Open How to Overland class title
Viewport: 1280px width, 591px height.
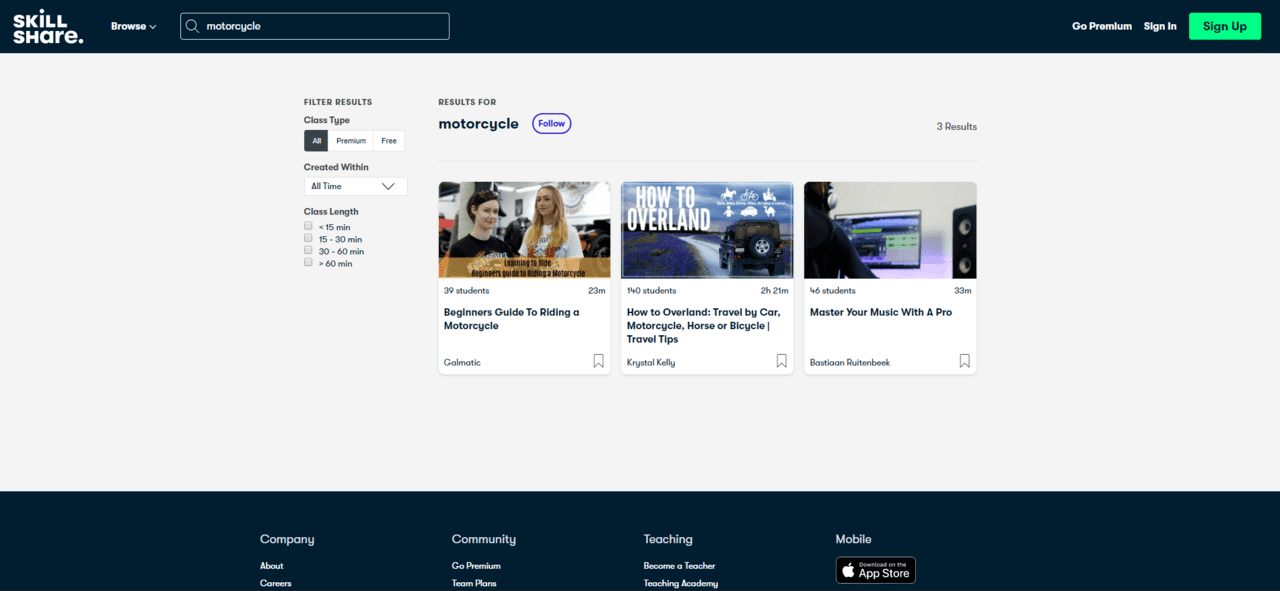click(x=704, y=326)
